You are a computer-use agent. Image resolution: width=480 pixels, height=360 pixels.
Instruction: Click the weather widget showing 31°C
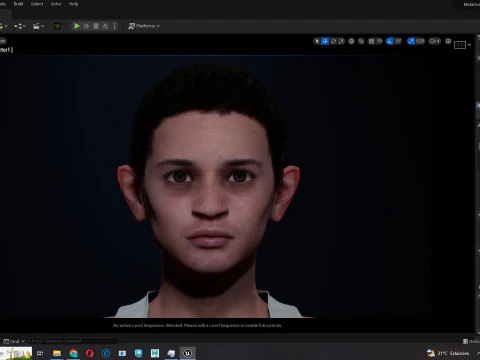pyautogui.click(x=448, y=353)
